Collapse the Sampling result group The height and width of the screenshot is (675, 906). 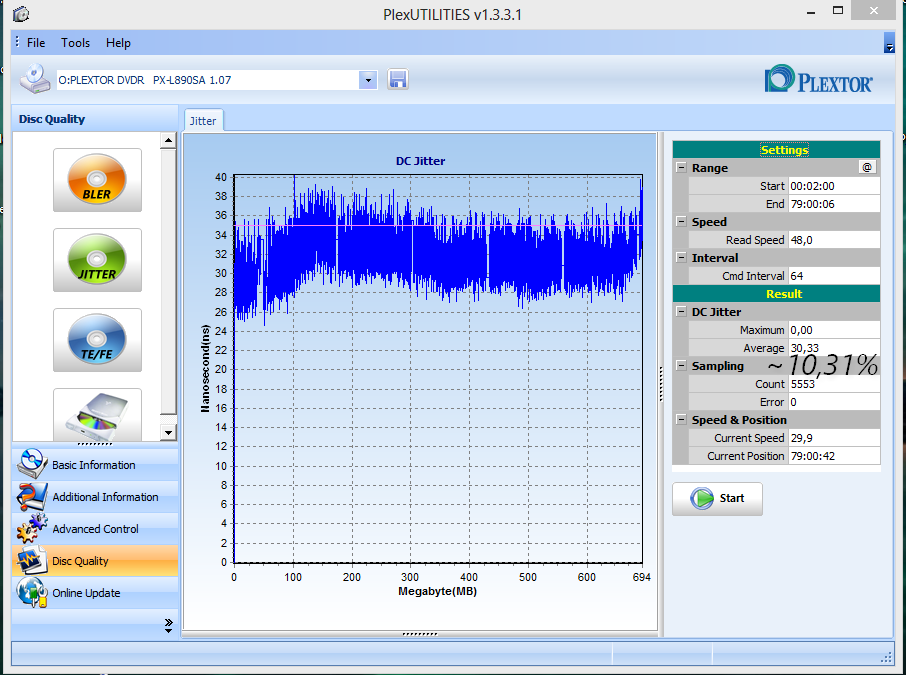click(681, 365)
